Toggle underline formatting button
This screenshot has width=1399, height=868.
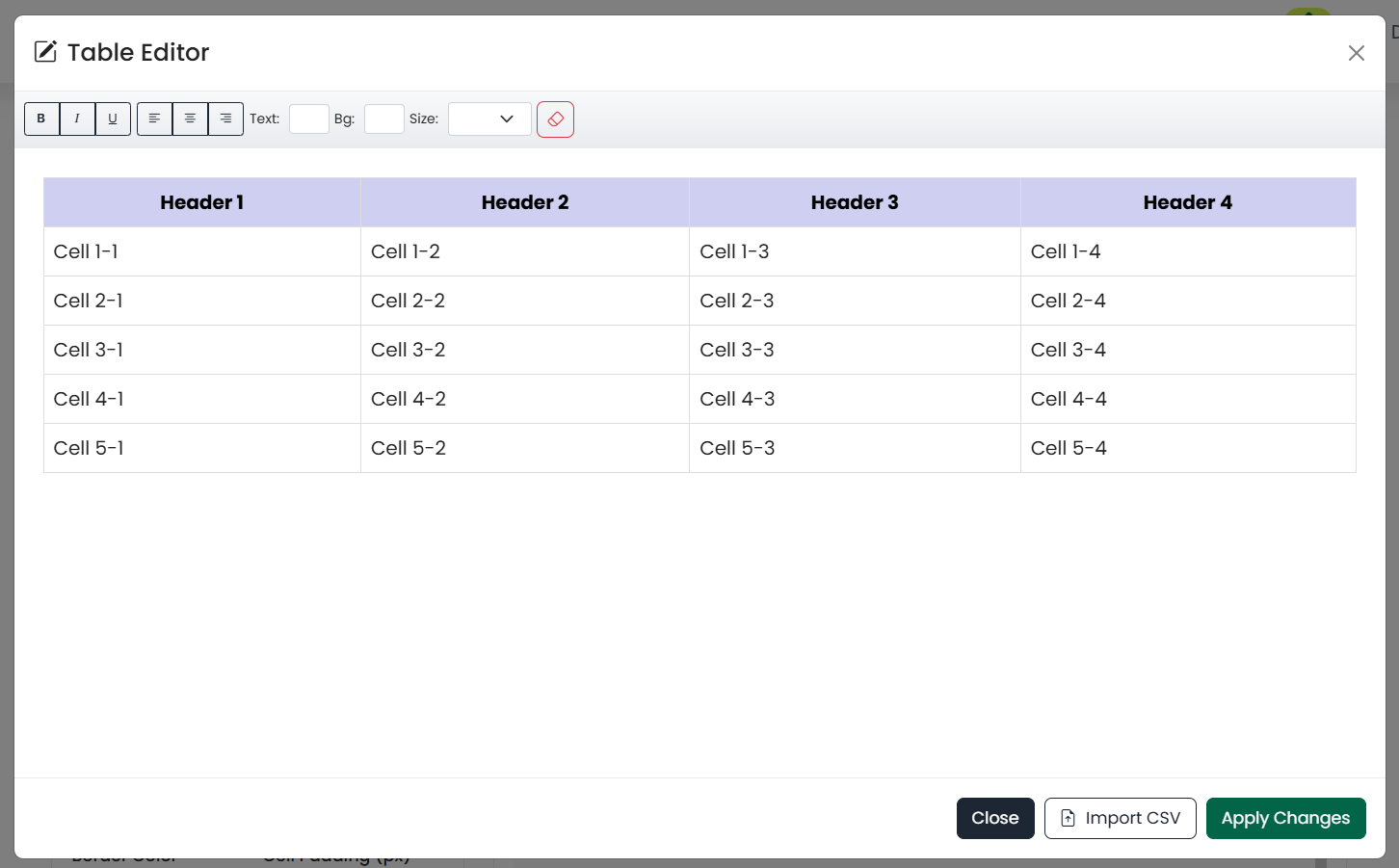click(113, 118)
